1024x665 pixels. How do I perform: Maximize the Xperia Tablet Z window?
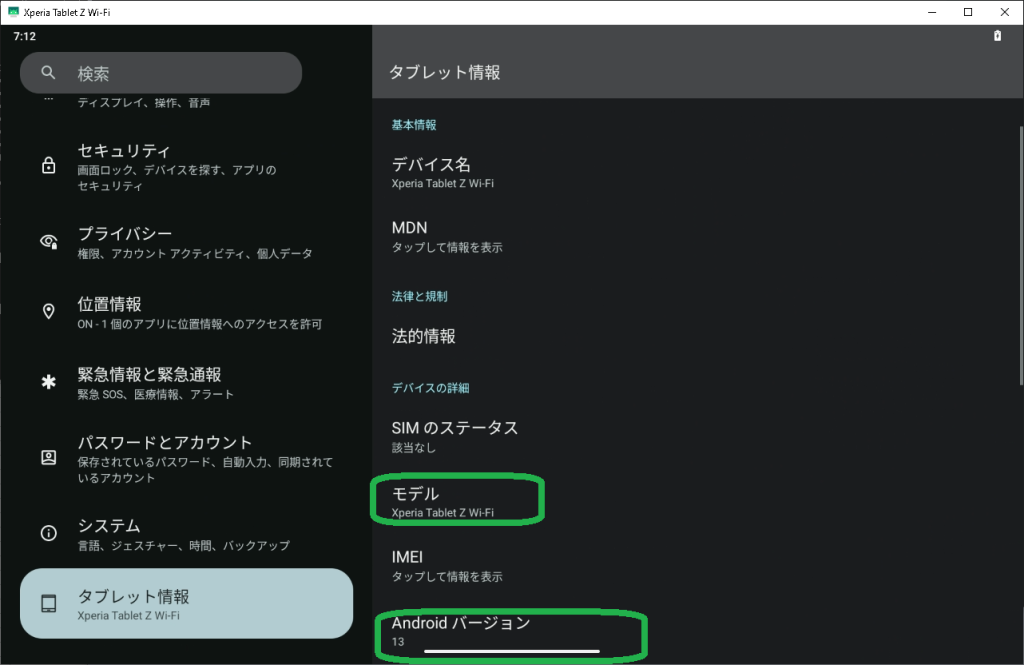click(x=968, y=12)
